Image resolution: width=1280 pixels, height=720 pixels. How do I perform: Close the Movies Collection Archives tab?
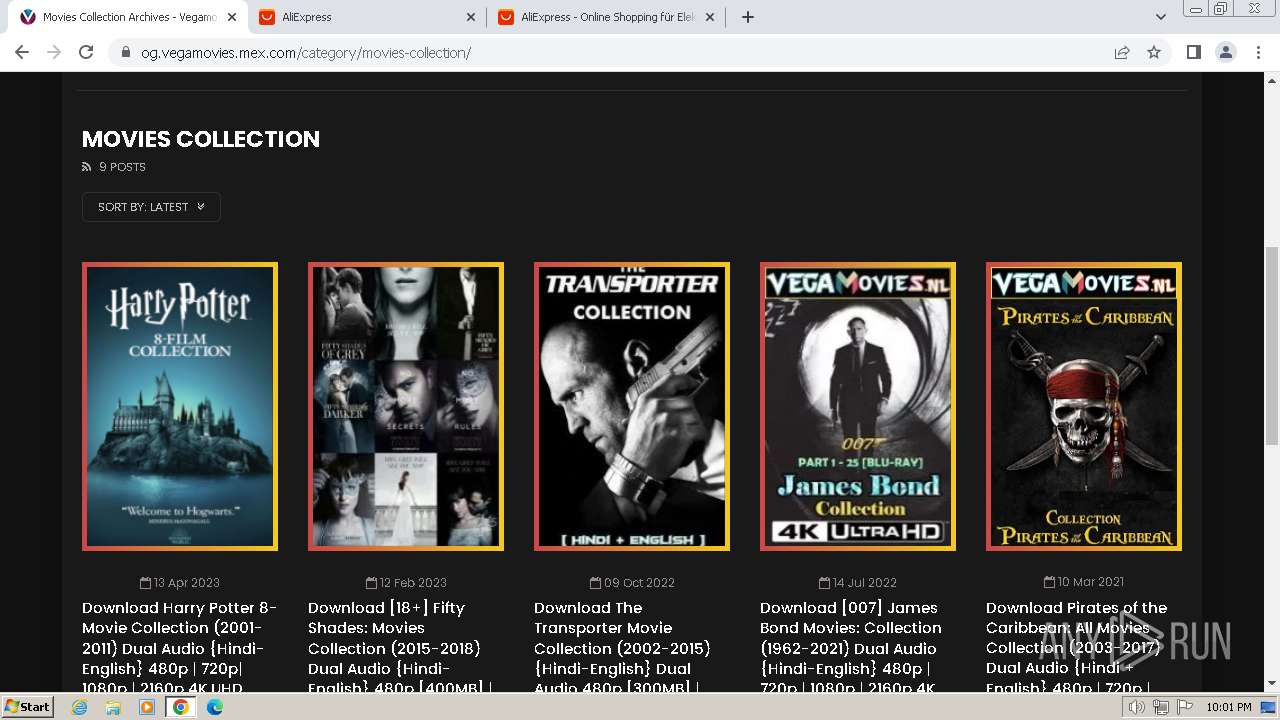click(232, 17)
